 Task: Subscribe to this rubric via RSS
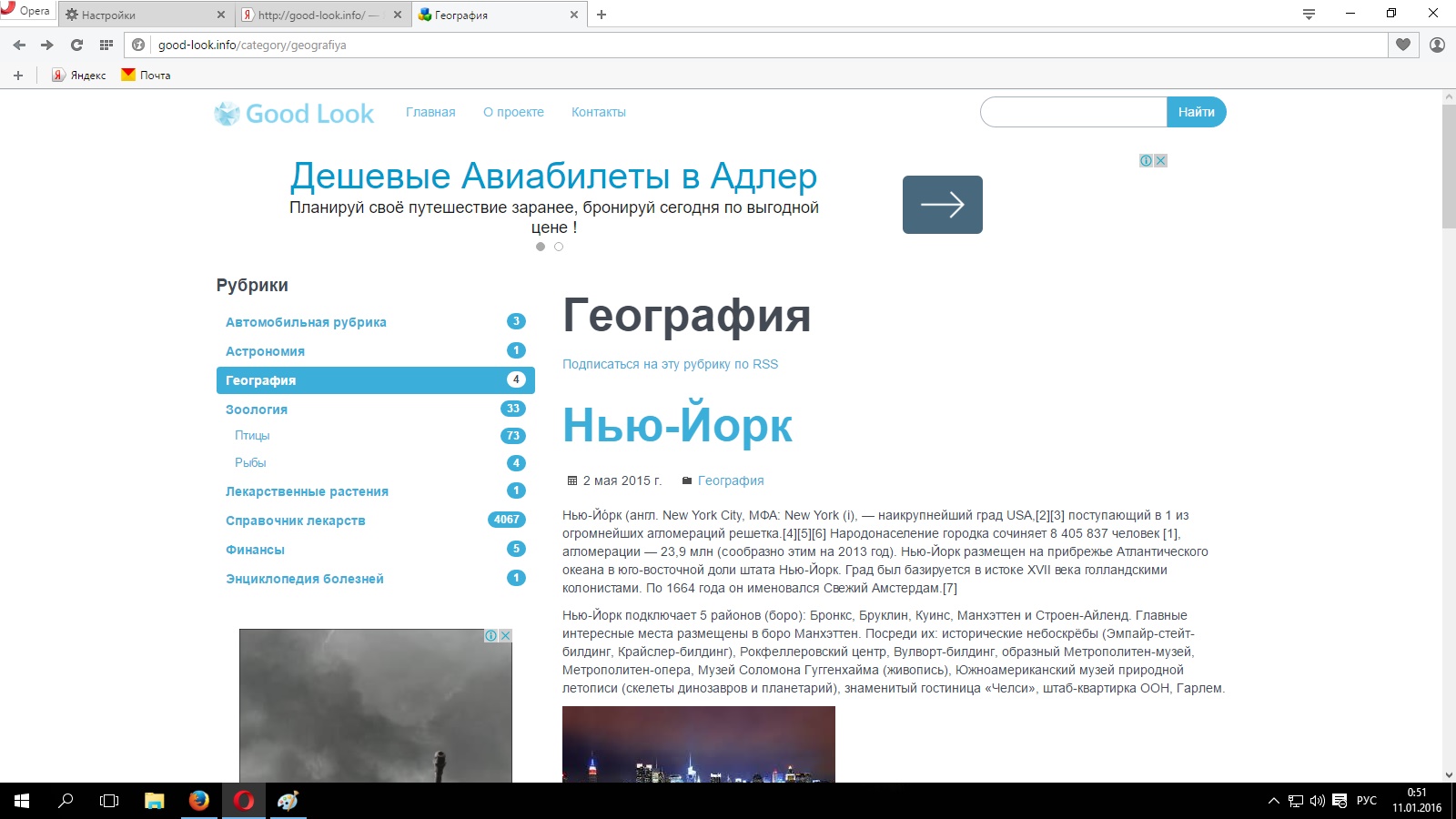670,364
